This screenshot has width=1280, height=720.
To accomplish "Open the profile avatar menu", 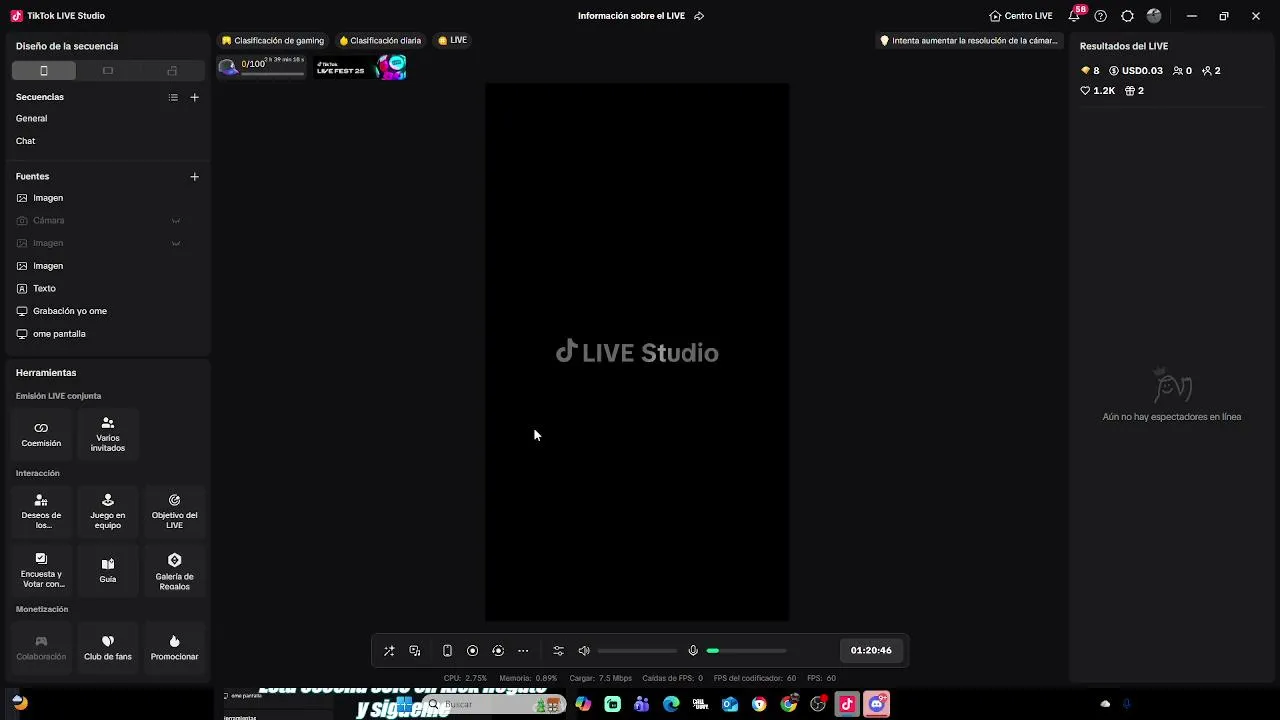I will click(1154, 16).
